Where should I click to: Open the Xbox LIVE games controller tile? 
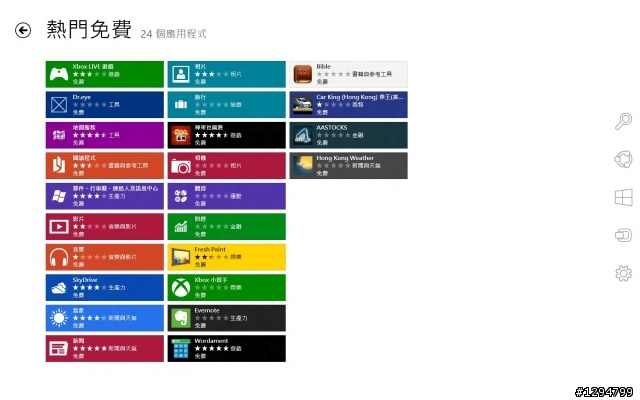point(104,74)
